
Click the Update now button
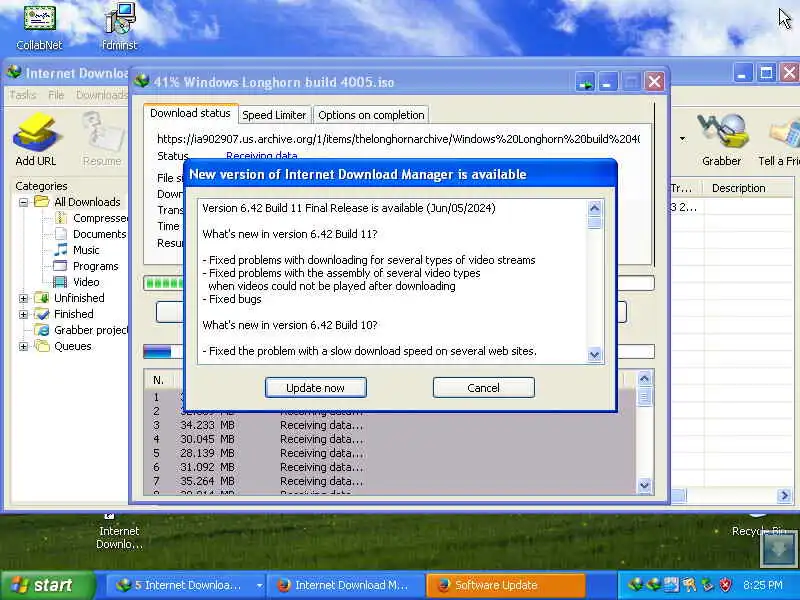click(x=315, y=388)
